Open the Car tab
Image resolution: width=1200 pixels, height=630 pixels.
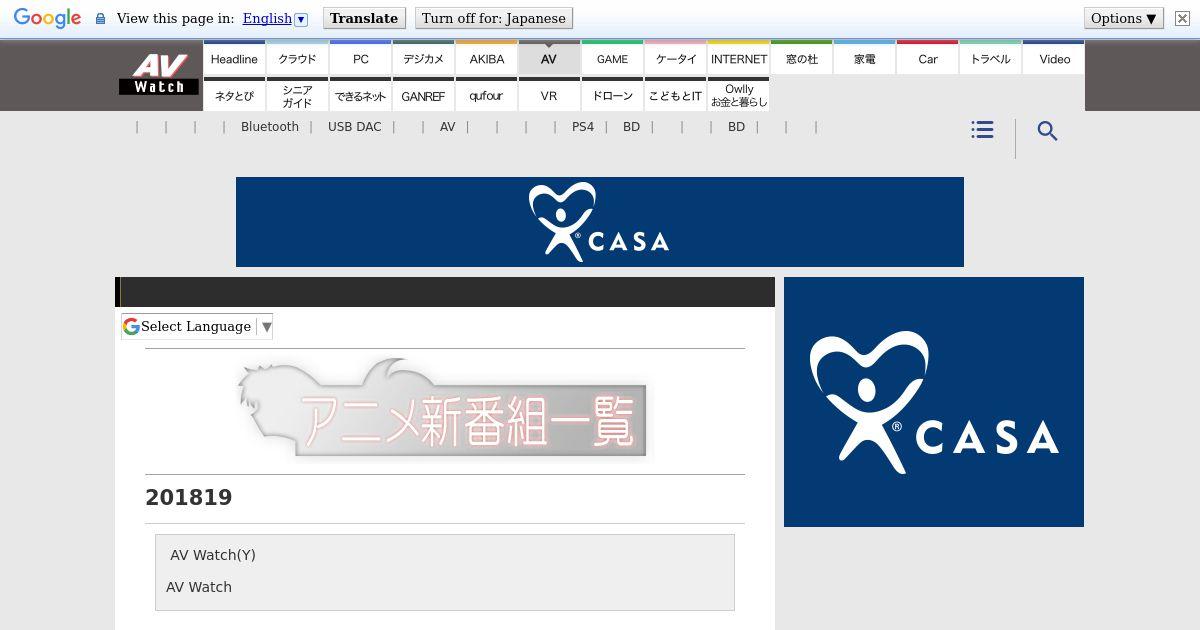point(927,58)
